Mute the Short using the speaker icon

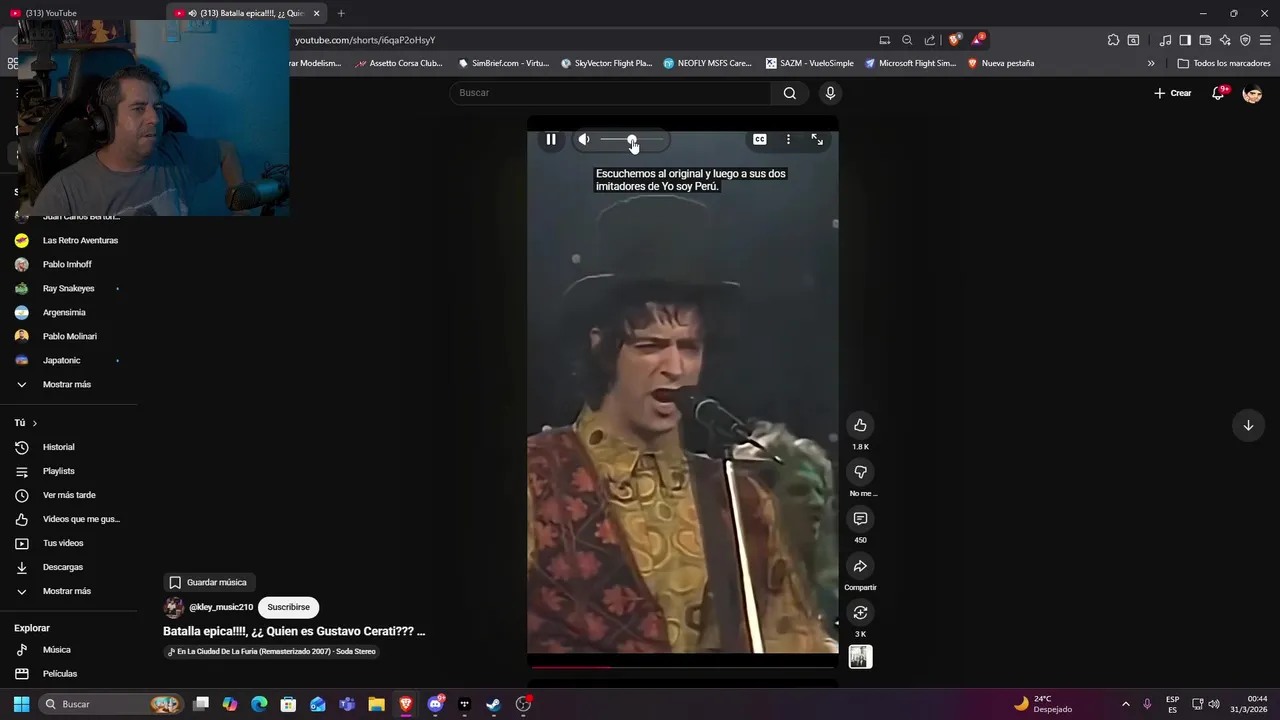[584, 140]
